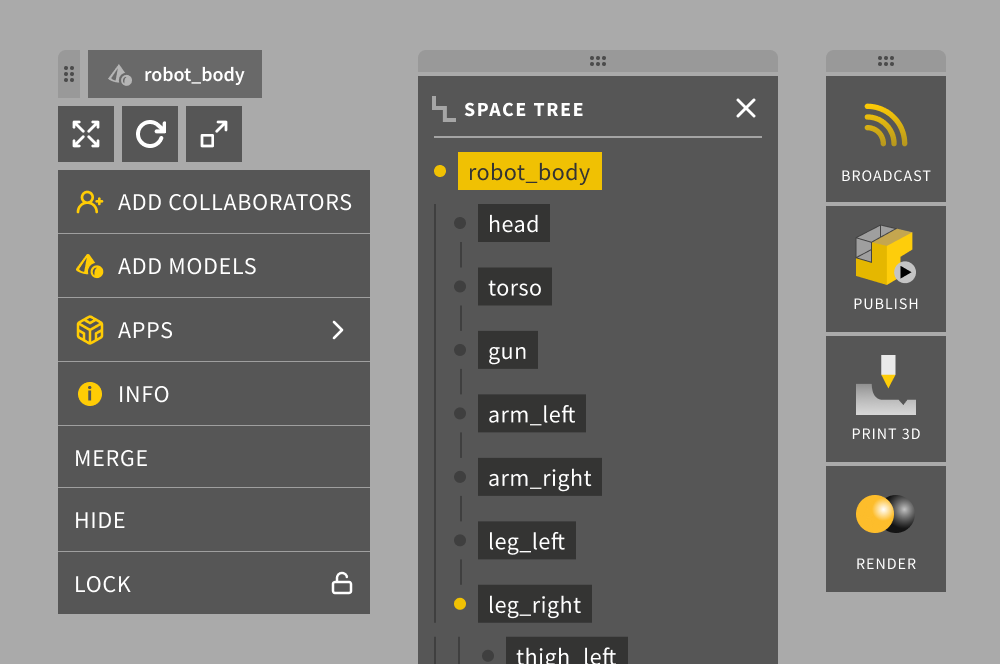
Task: Open the robot_body header tab
Action: pyautogui.click(x=175, y=74)
